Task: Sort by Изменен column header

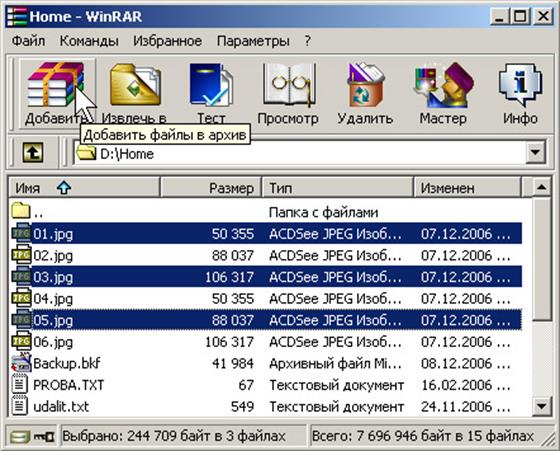Action: [468, 187]
